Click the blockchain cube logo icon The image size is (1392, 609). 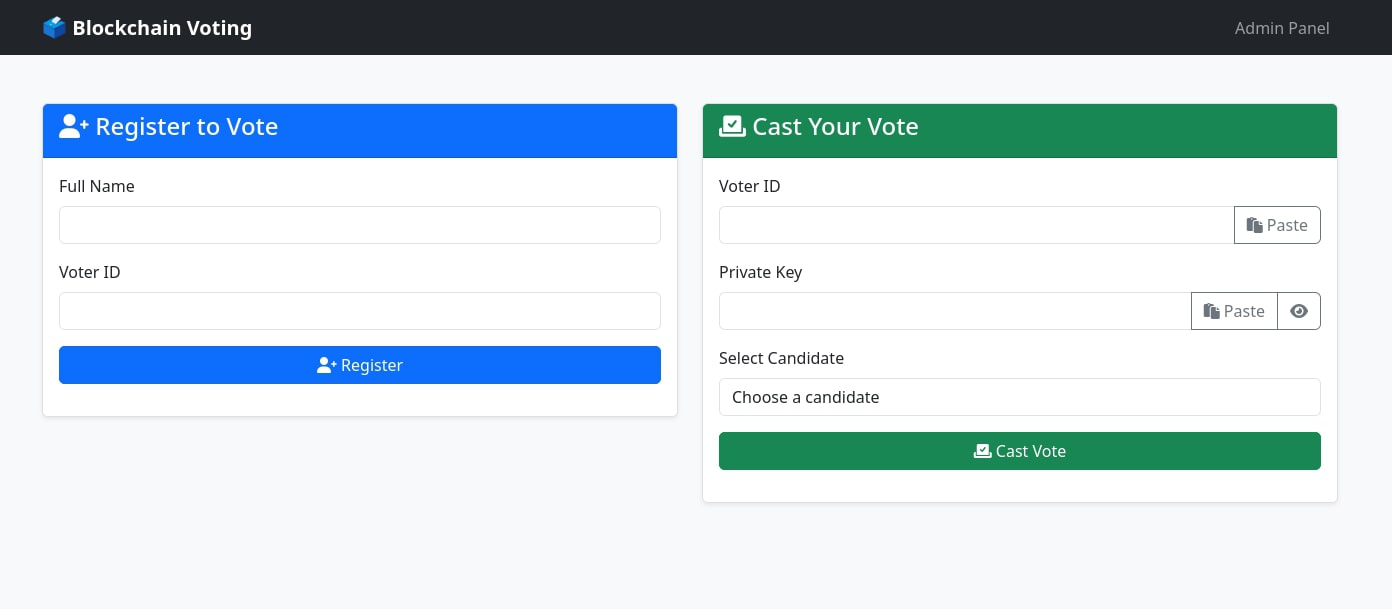pyautogui.click(x=54, y=27)
